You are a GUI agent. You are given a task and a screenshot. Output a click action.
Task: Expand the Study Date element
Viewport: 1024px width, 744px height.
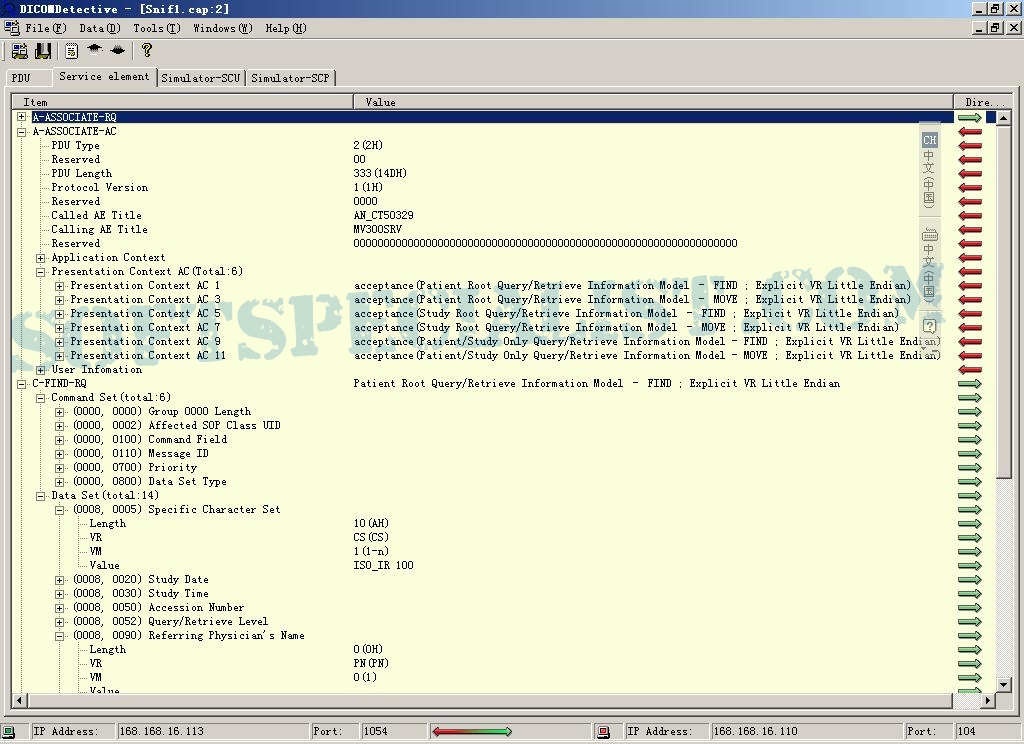pos(60,579)
